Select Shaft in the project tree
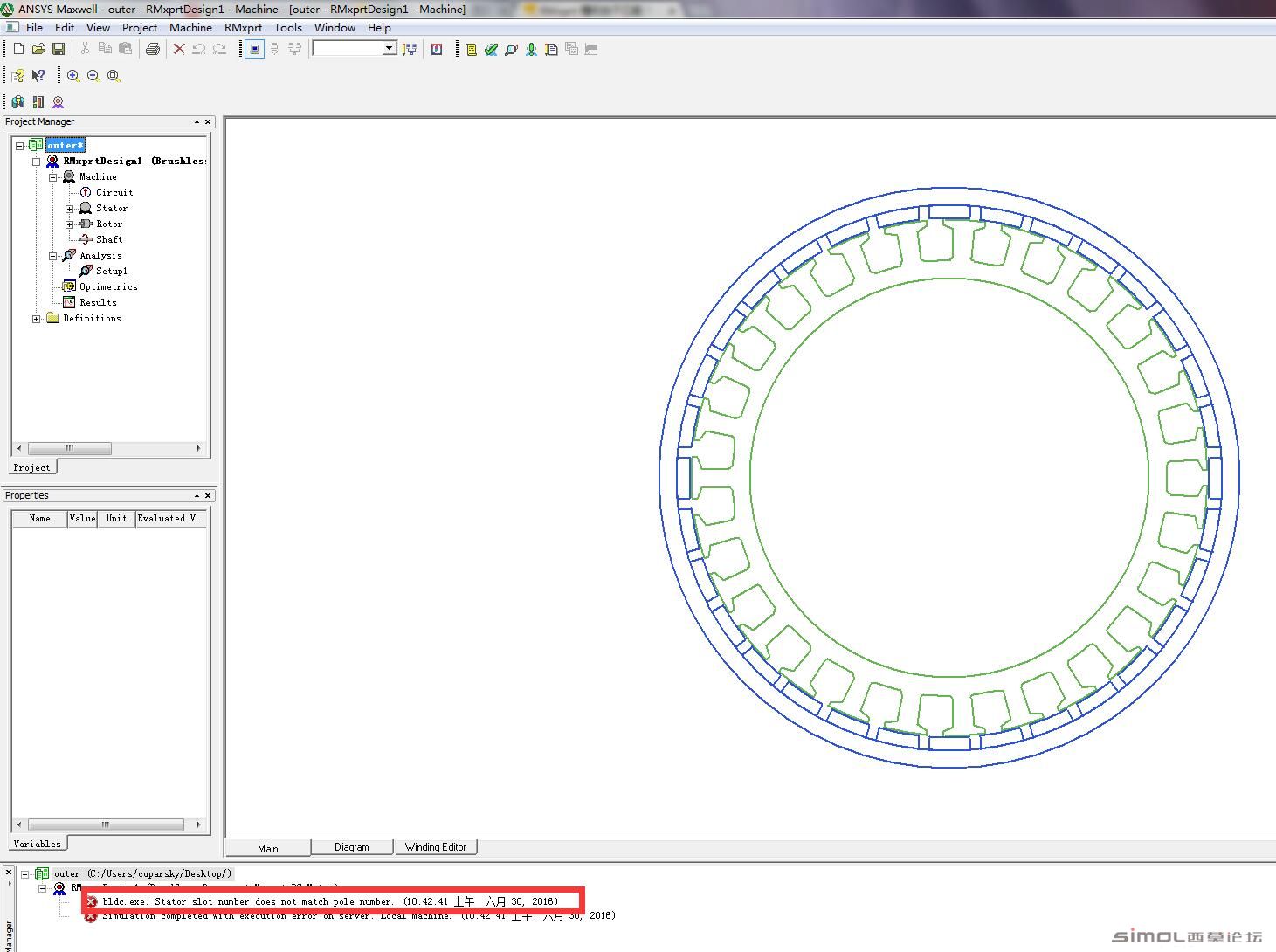 tap(109, 239)
